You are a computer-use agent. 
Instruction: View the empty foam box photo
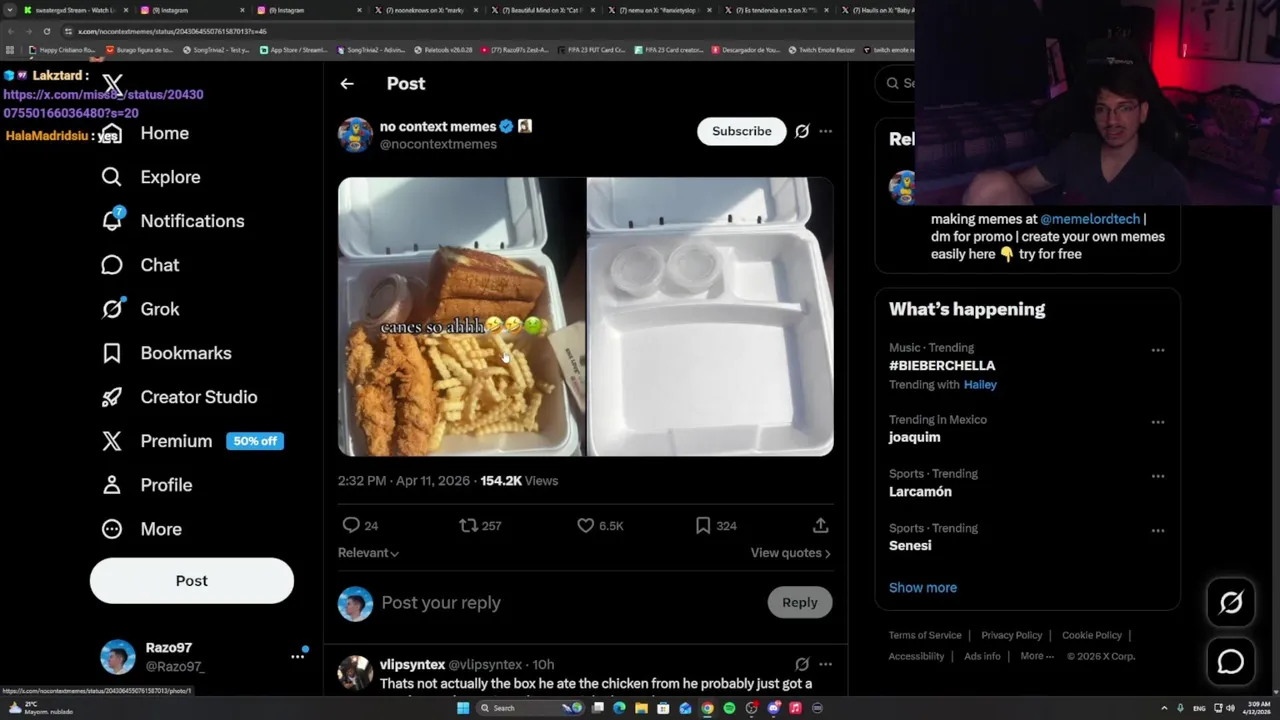coord(710,317)
